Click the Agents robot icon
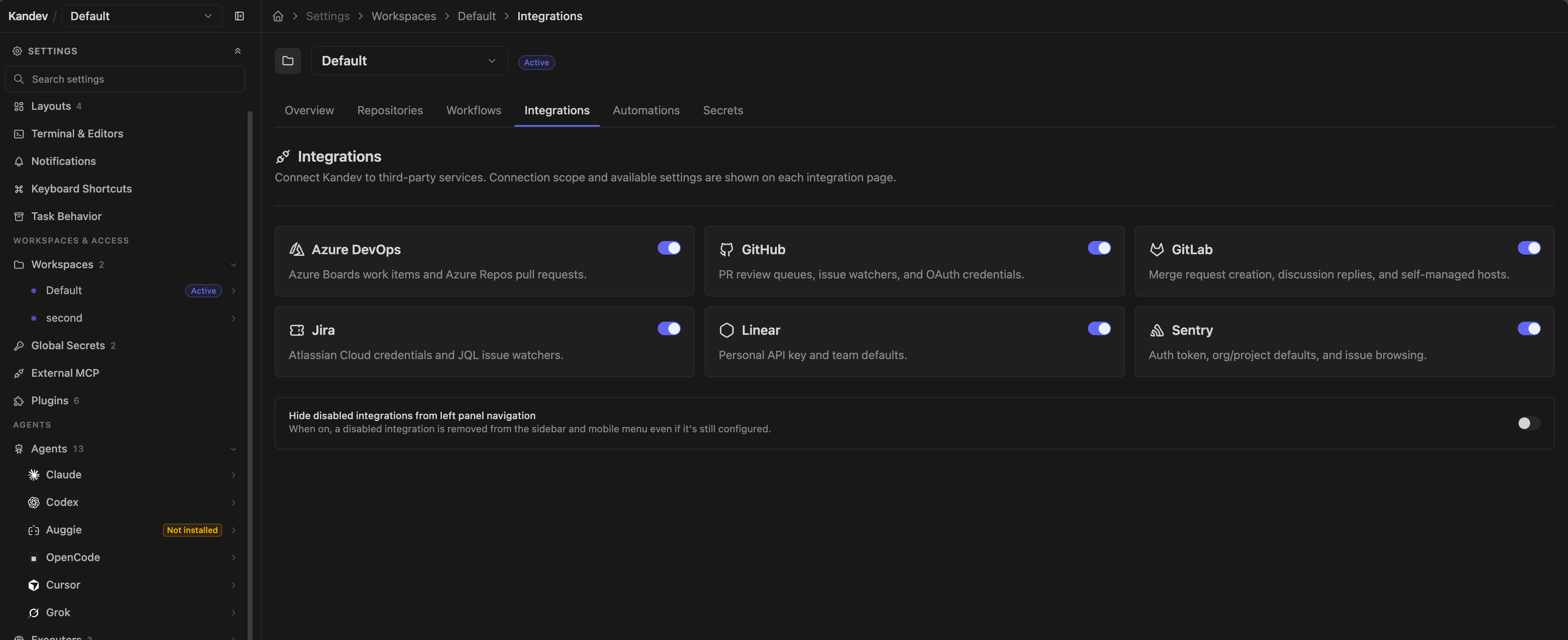Image resolution: width=1568 pixels, height=640 pixels. pyautogui.click(x=19, y=449)
